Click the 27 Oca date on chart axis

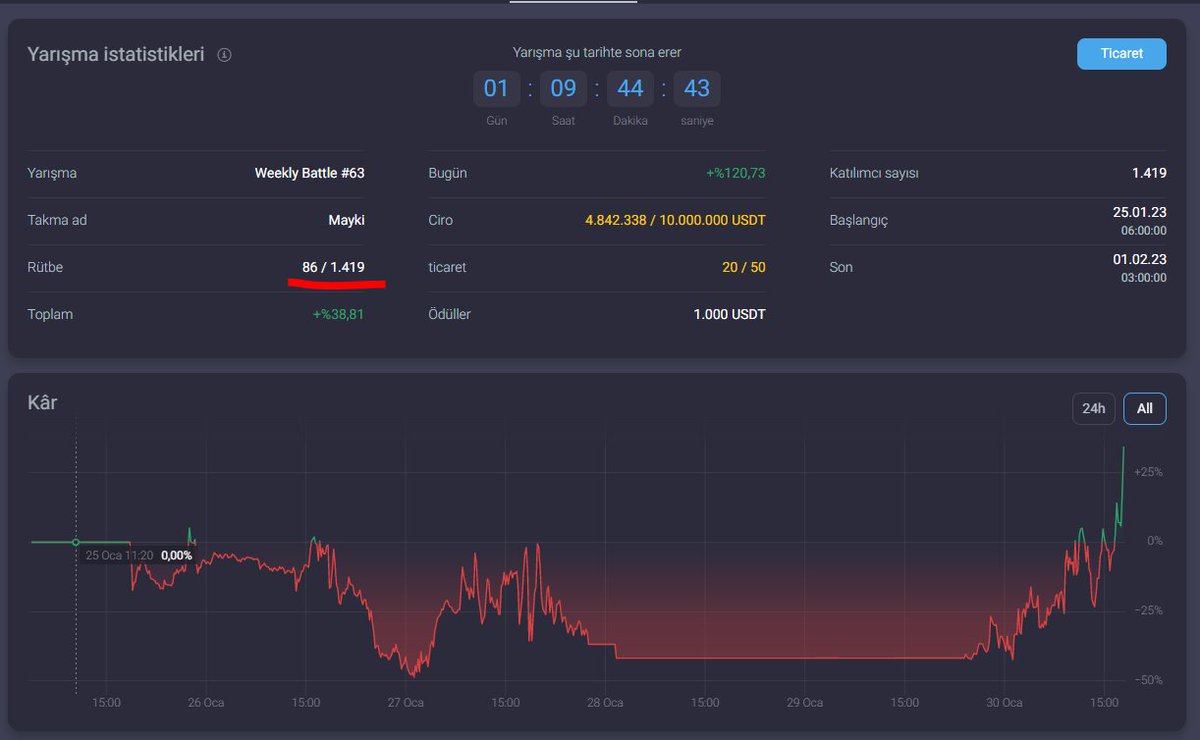click(x=406, y=703)
